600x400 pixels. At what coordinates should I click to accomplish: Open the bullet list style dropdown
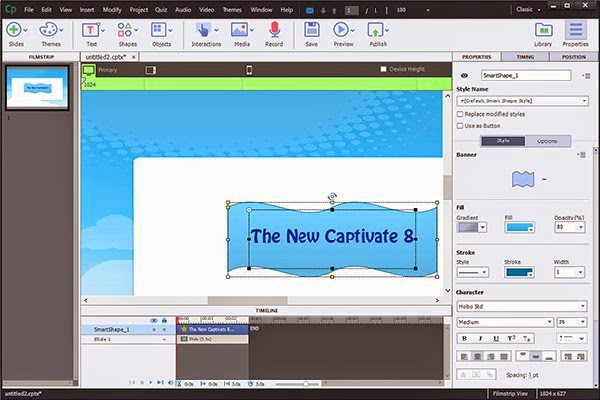[x=571, y=338]
